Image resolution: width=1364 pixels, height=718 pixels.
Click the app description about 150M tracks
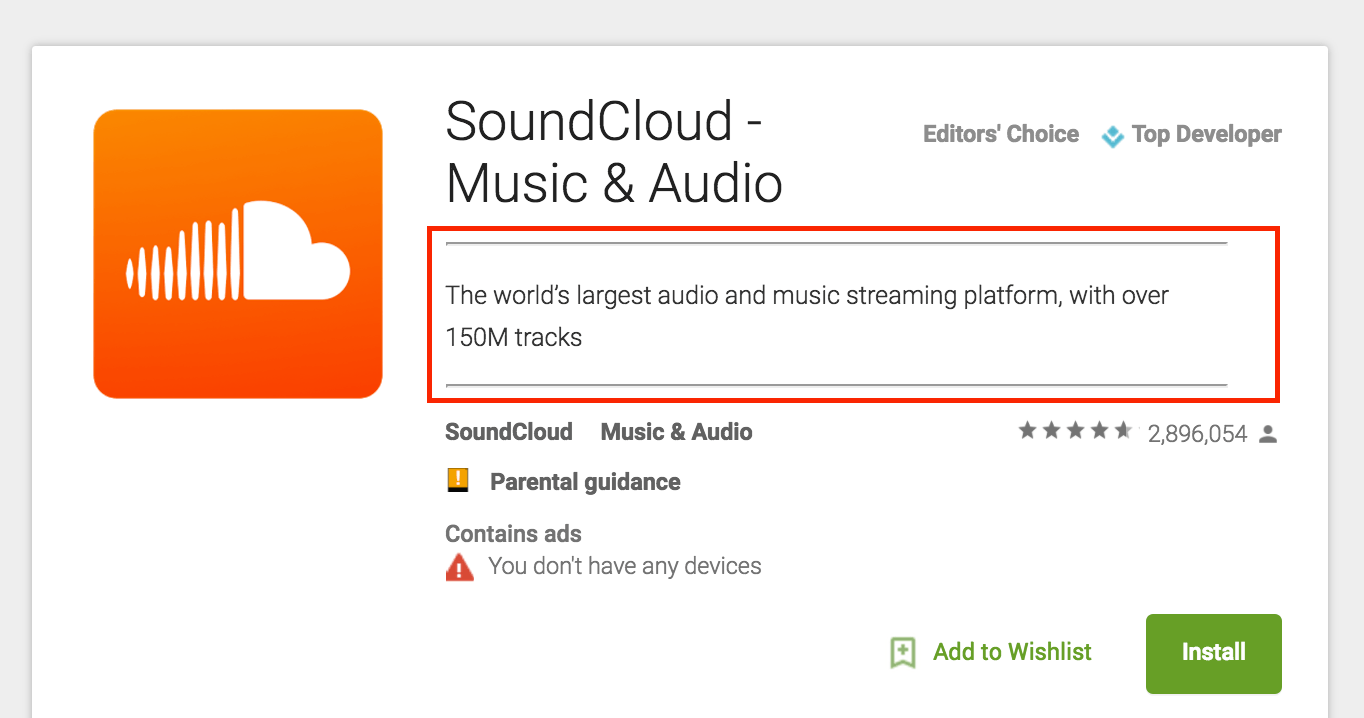click(807, 316)
